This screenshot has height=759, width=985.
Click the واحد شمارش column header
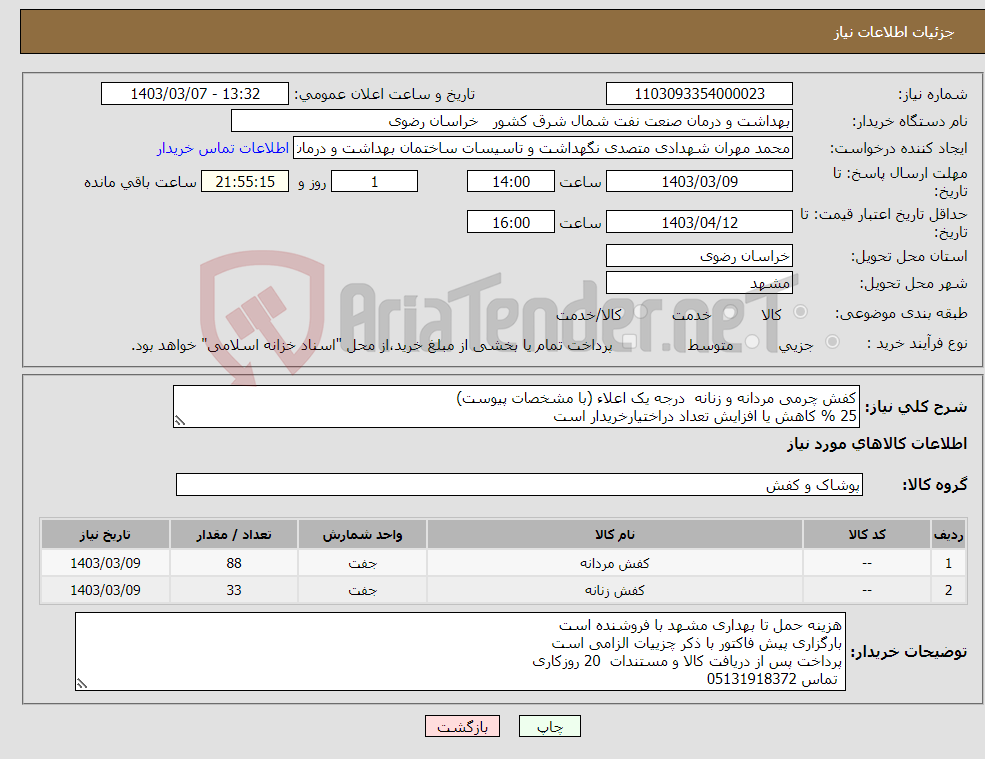coord(362,534)
